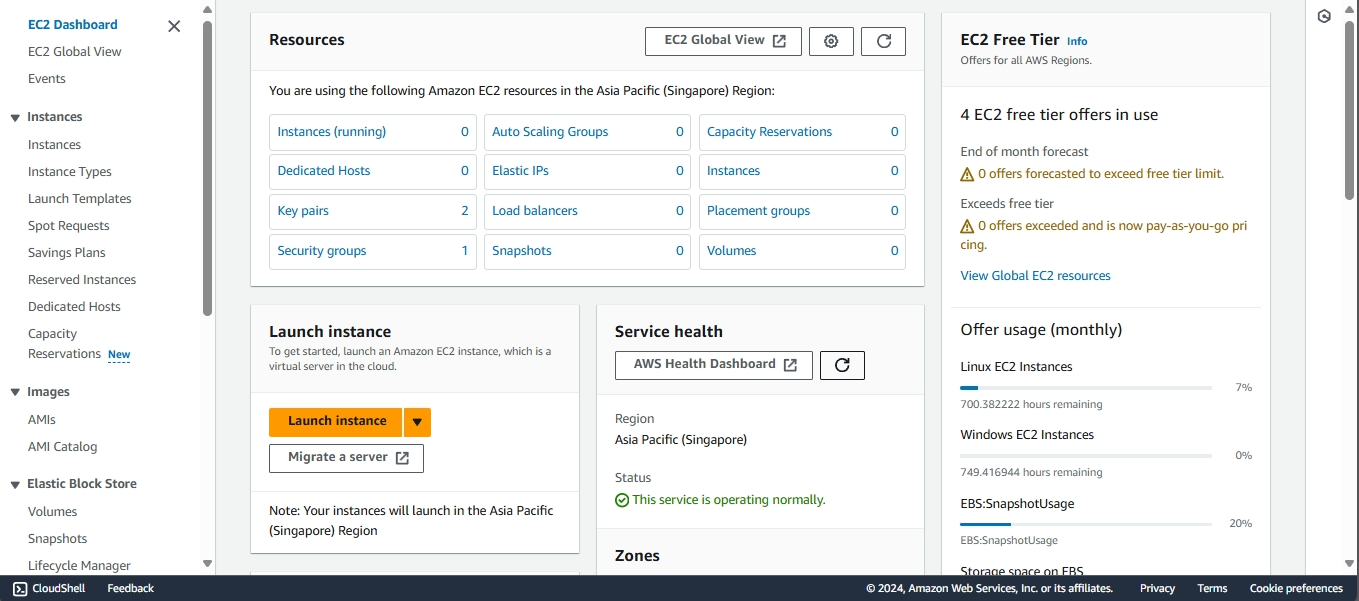
Task: Click the EC2 Free Tier Info link
Action: point(1076,41)
